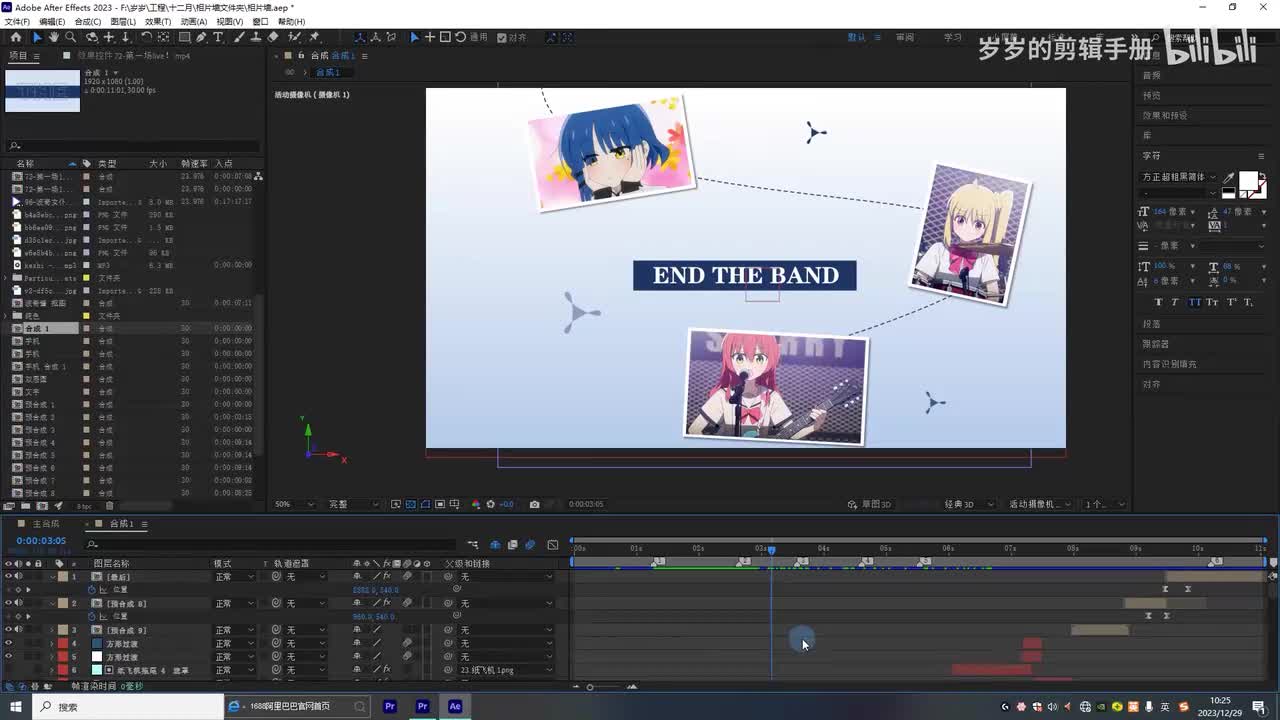Screen dimensions: 1280x720
Task: Click the white fill color swatch in the Character panel
Action: (1248, 181)
